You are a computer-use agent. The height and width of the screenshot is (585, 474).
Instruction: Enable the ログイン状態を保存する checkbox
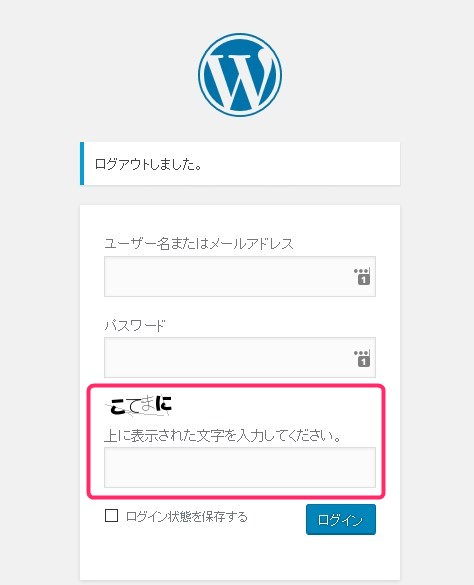pos(111,516)
